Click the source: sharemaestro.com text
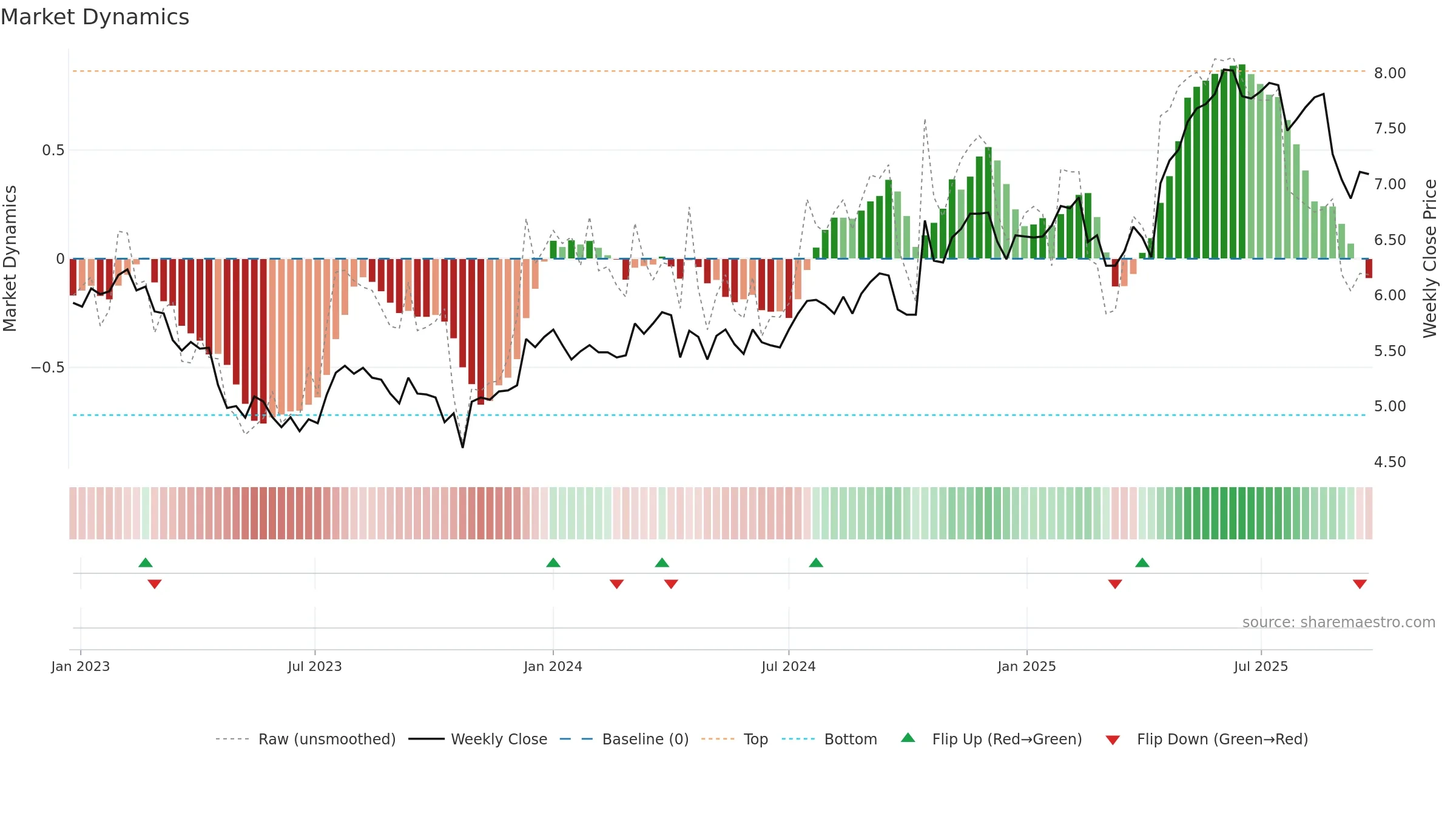The width and height of the screenshot is (1456, 819). 1339,622
